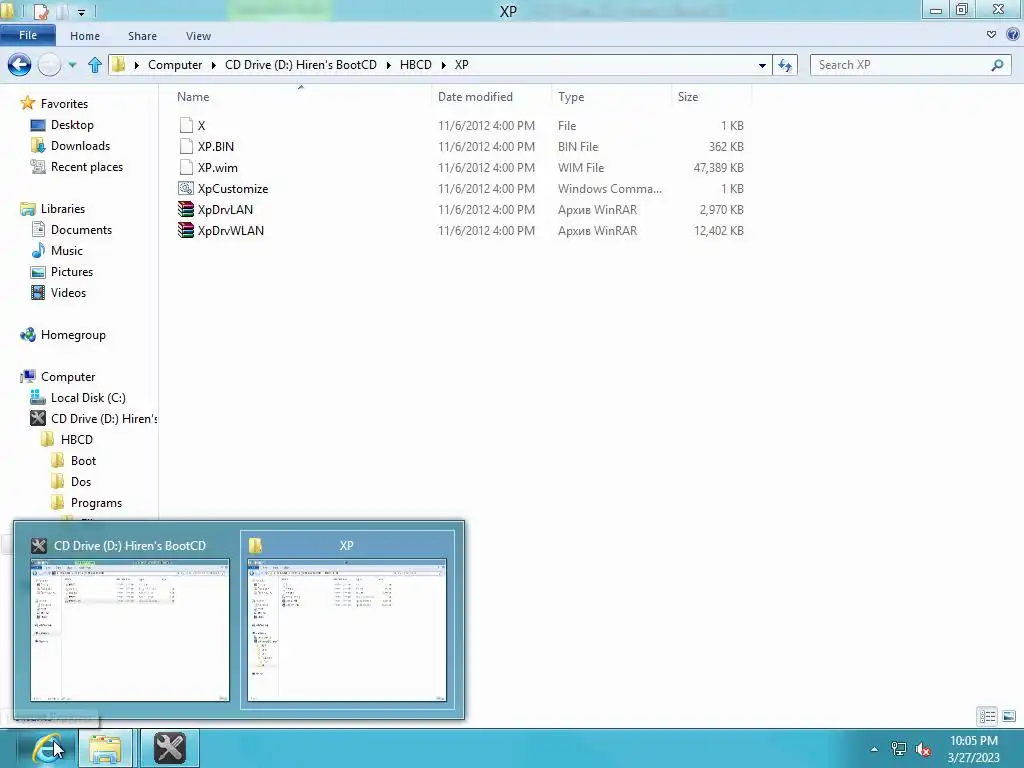Image resolution: width=1024 pixels, height=768 pixels.
Task: Select Computer in the navigation pane
Action: (x=68, y=376)
